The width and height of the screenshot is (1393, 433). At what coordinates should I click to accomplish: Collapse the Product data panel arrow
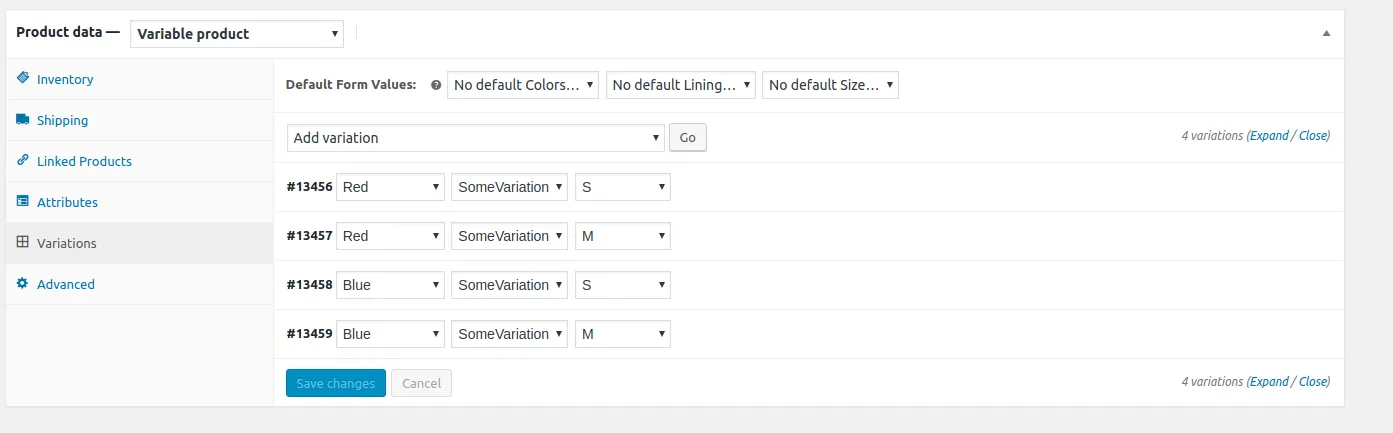coord(1326,33)
